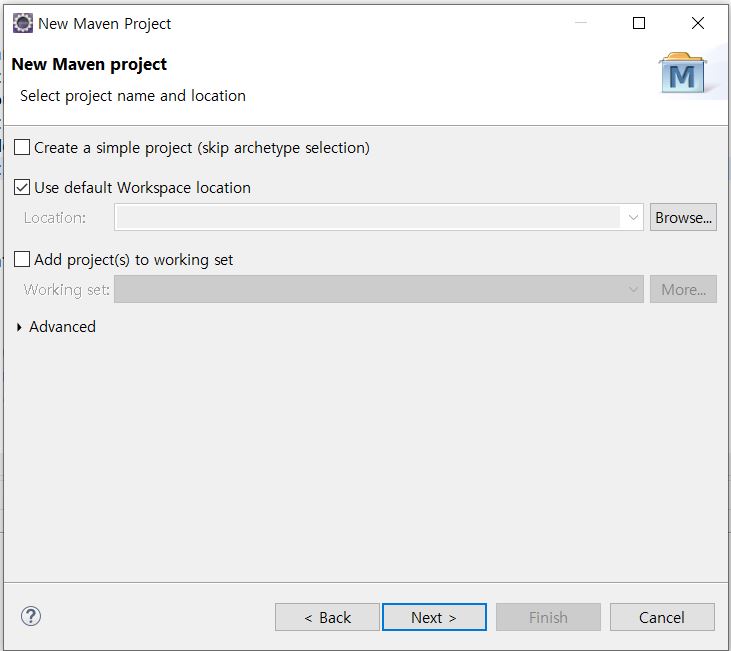Open the Location dropdown arrow
The height and width of the screenshot is (651, 731).
(x=633, y=217)
